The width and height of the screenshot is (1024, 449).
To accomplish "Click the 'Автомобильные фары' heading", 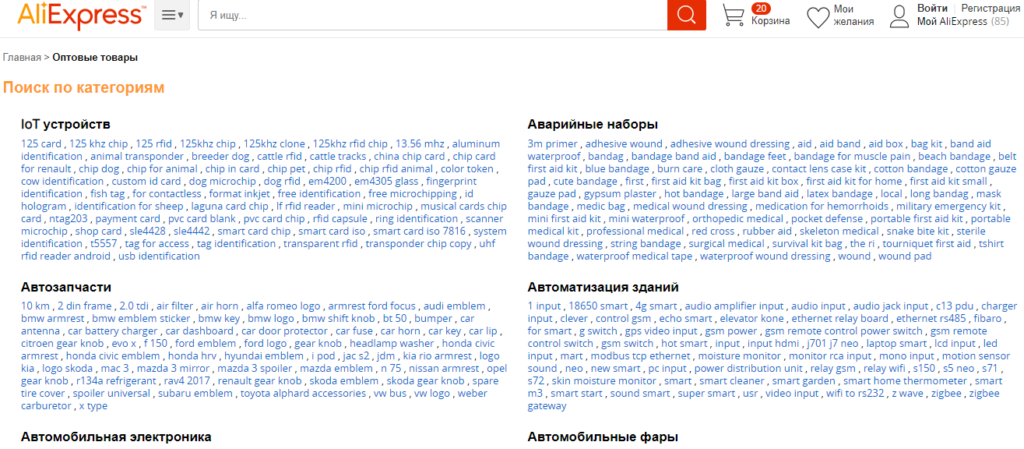I will 603,437.
